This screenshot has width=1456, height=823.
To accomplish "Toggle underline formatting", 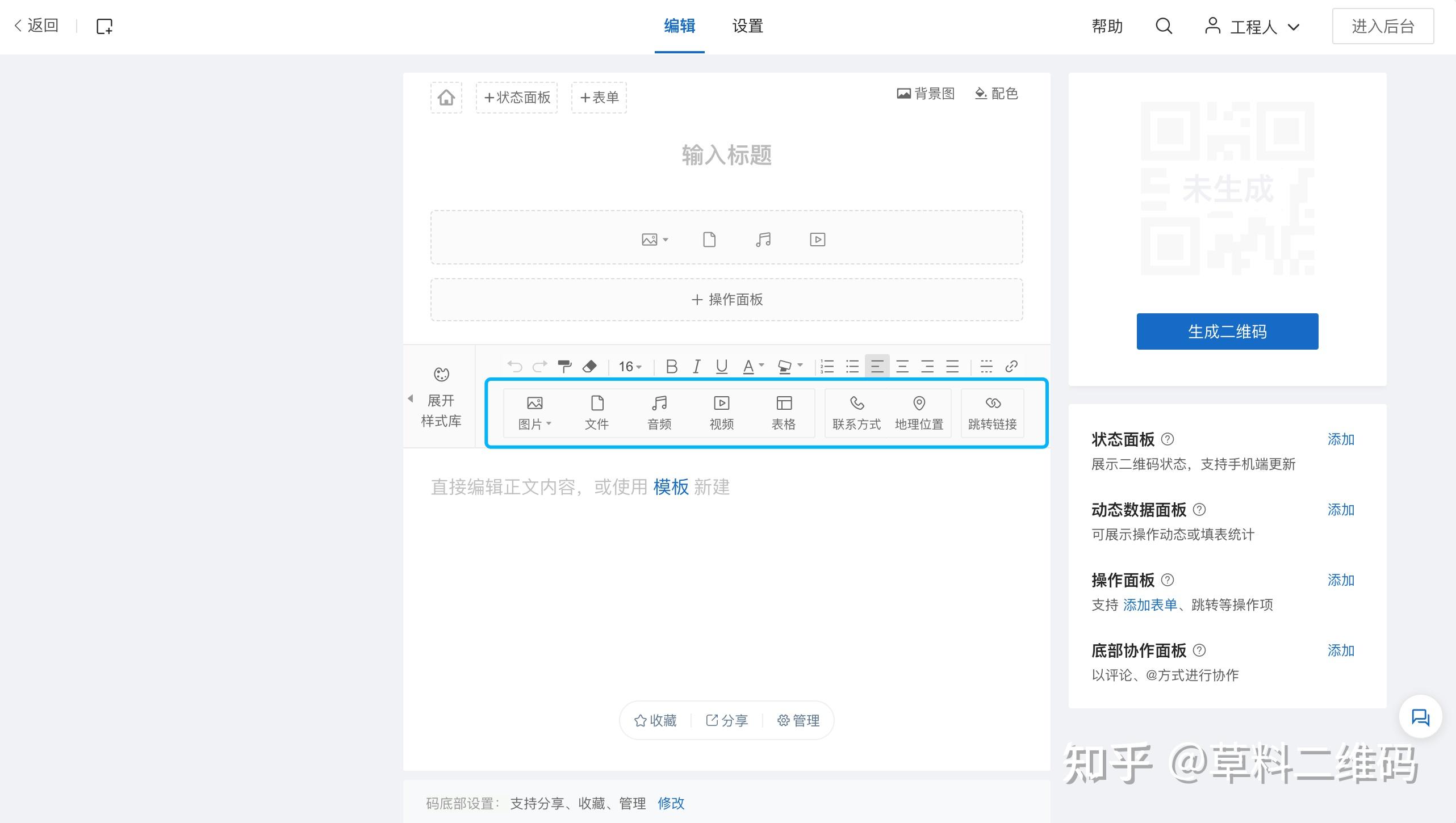I will [721, 366].
